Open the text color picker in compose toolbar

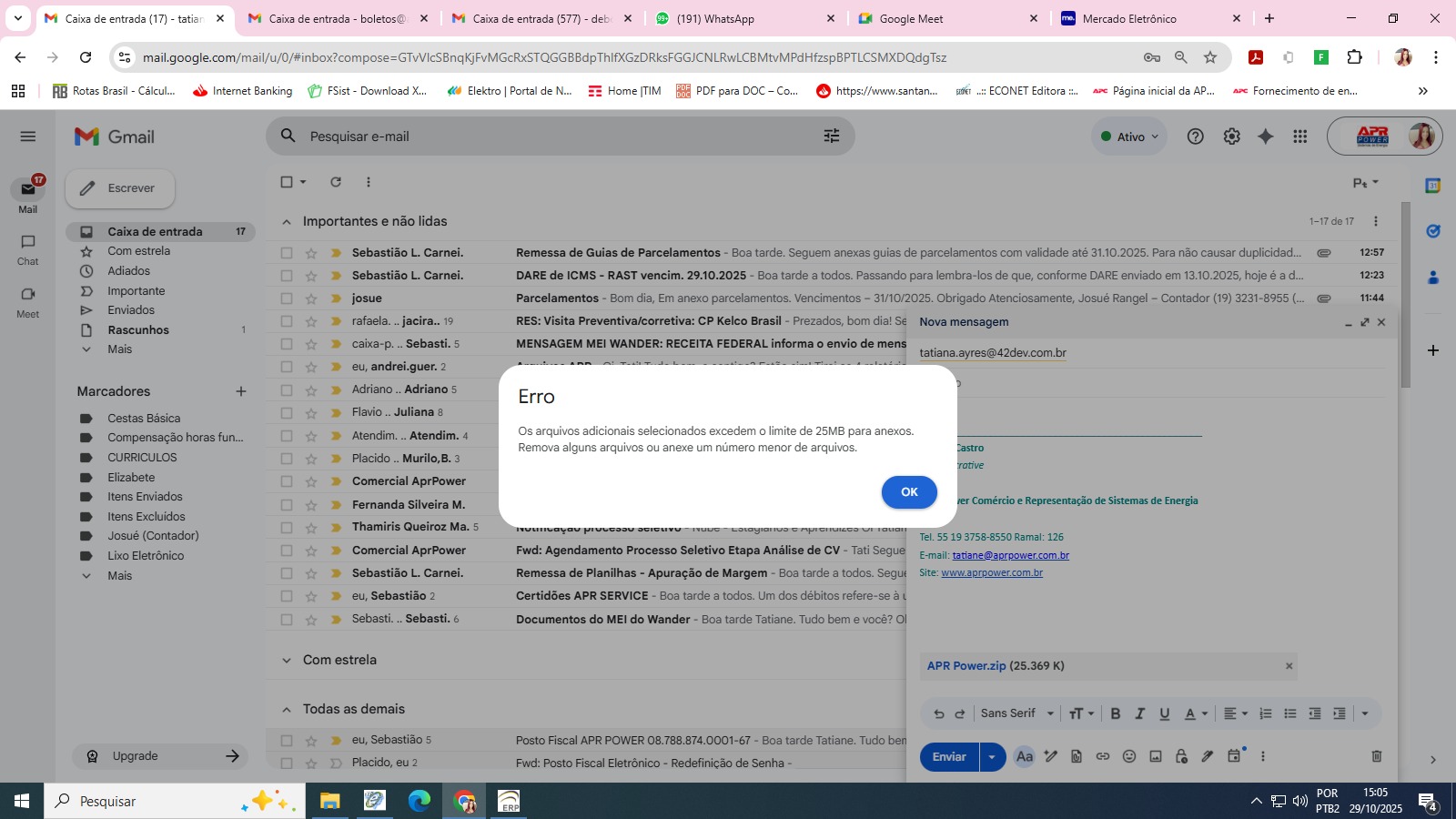click(x=1195, y=713)
